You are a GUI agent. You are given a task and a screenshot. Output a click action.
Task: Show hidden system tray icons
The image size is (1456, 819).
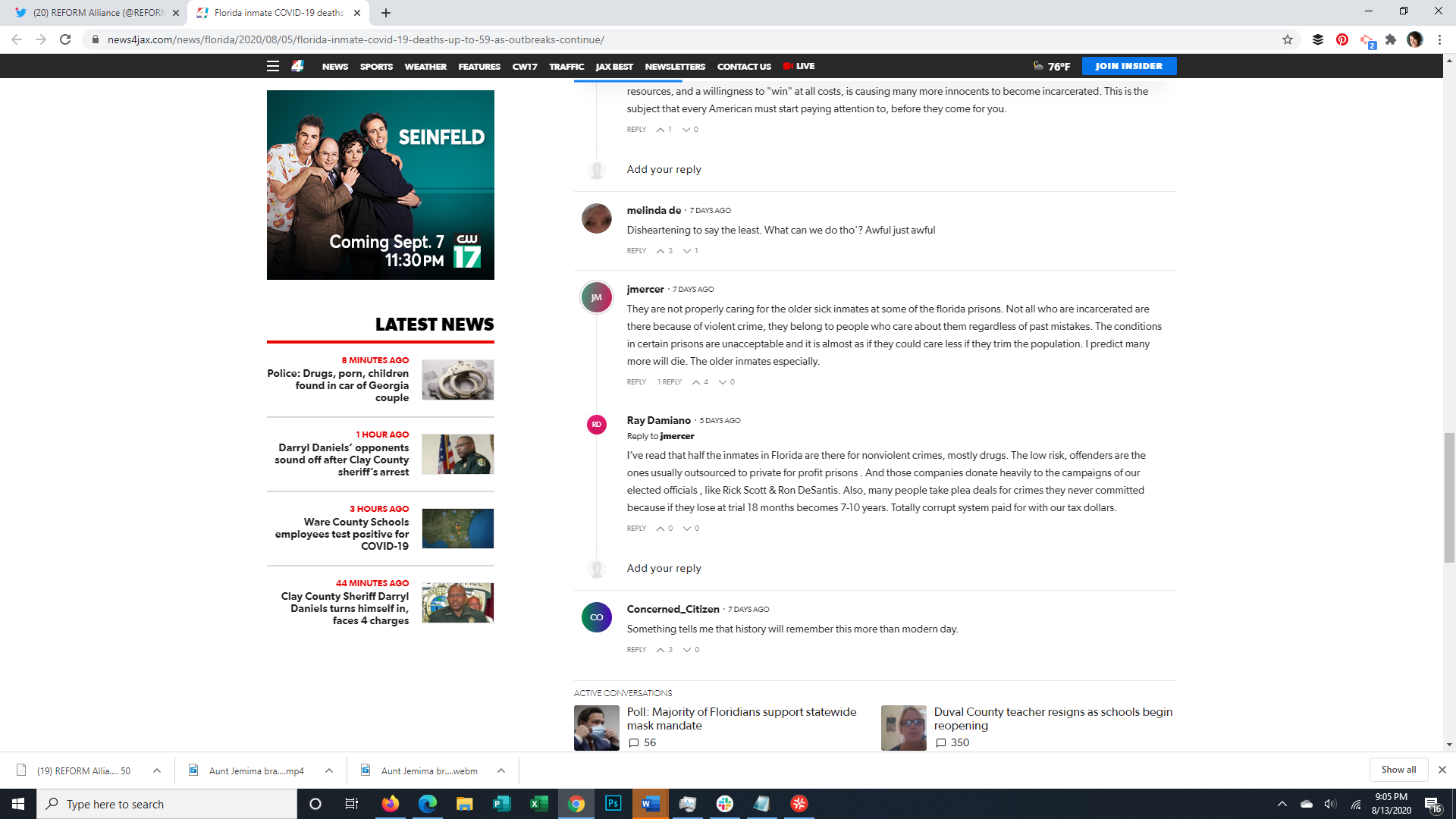click(1282, 804)
